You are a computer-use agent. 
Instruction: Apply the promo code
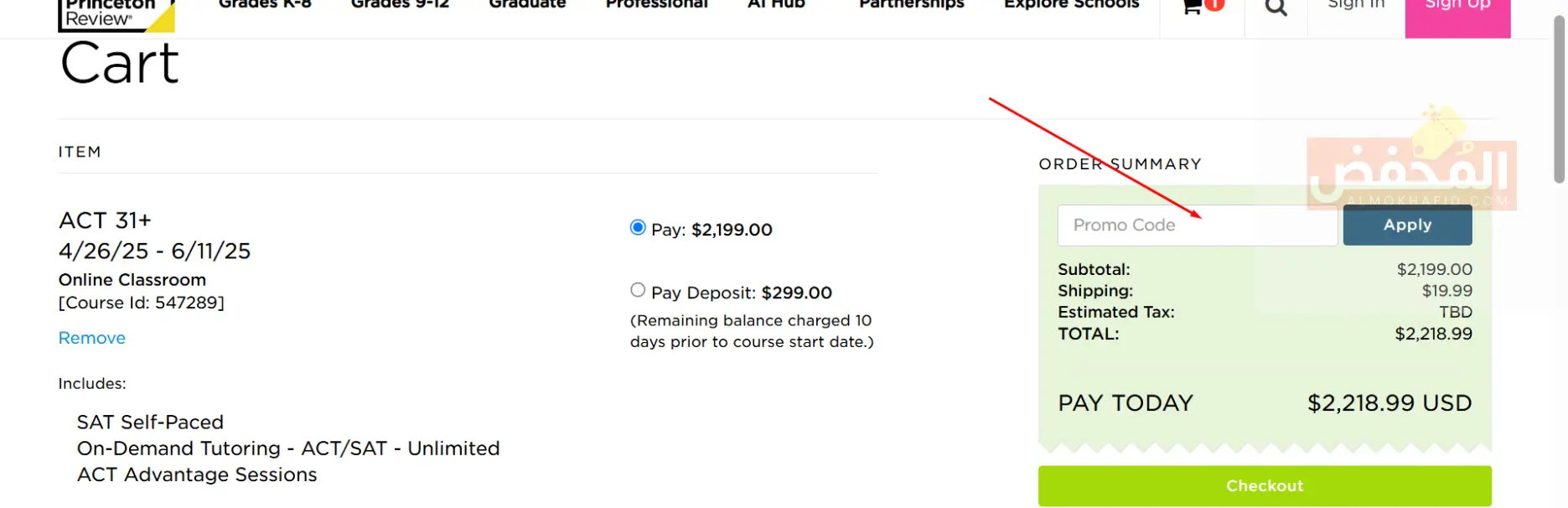(x=1407, y=225)
